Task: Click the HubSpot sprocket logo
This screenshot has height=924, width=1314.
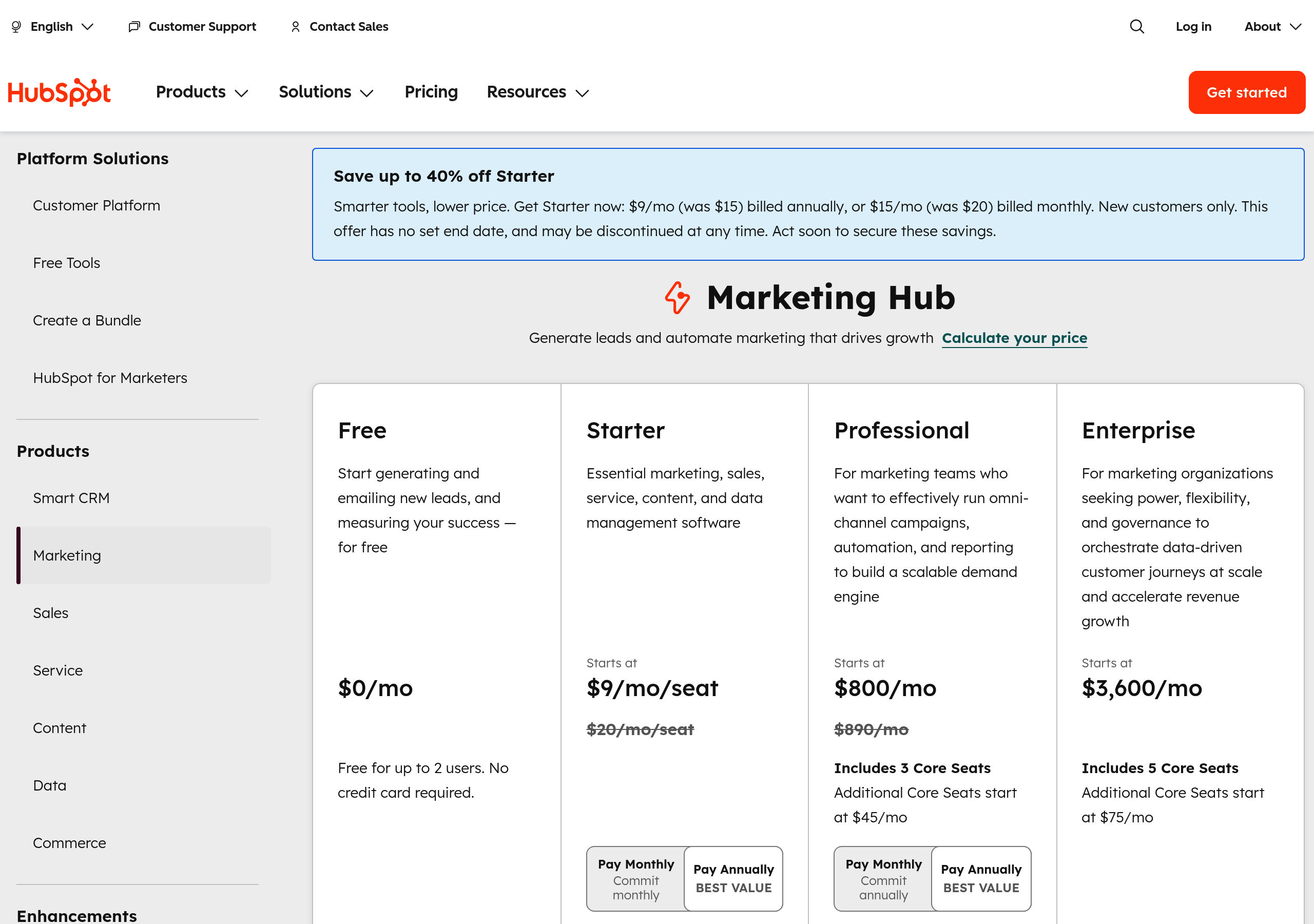Action: pos(60,91)
